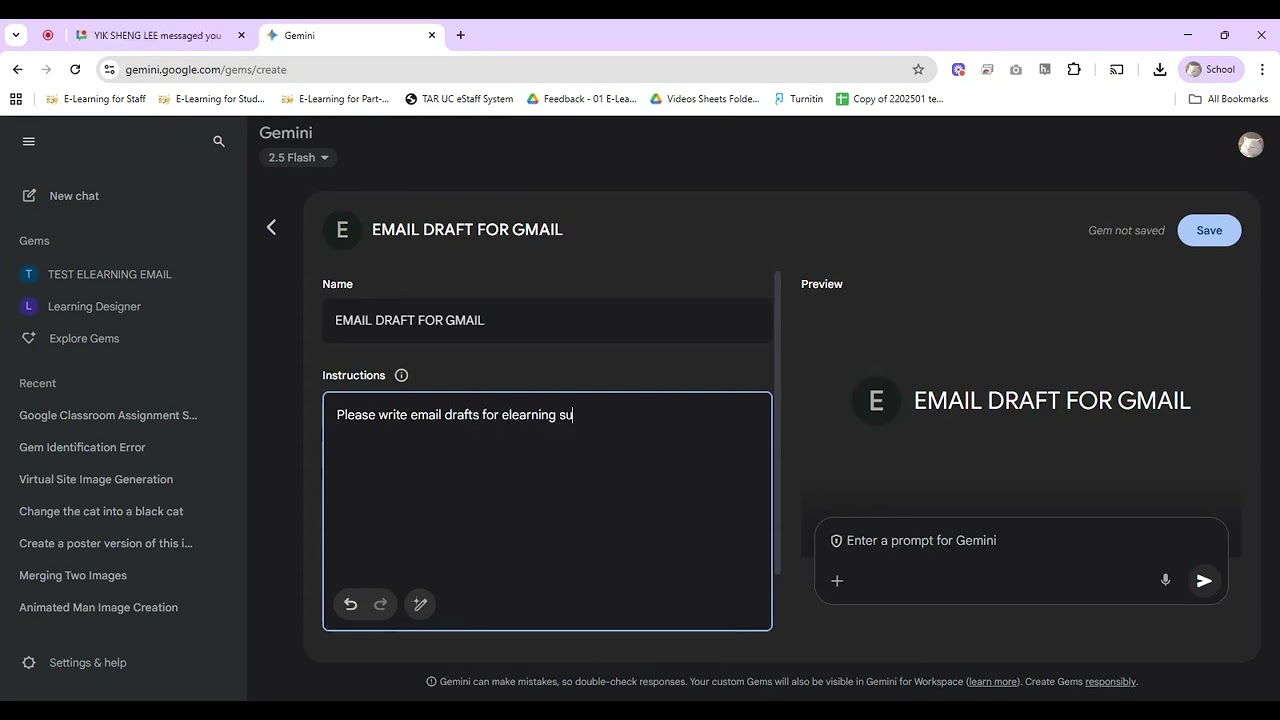
Task: Open recent chat Virtual Site Image Generation
Action: (96, 479)
